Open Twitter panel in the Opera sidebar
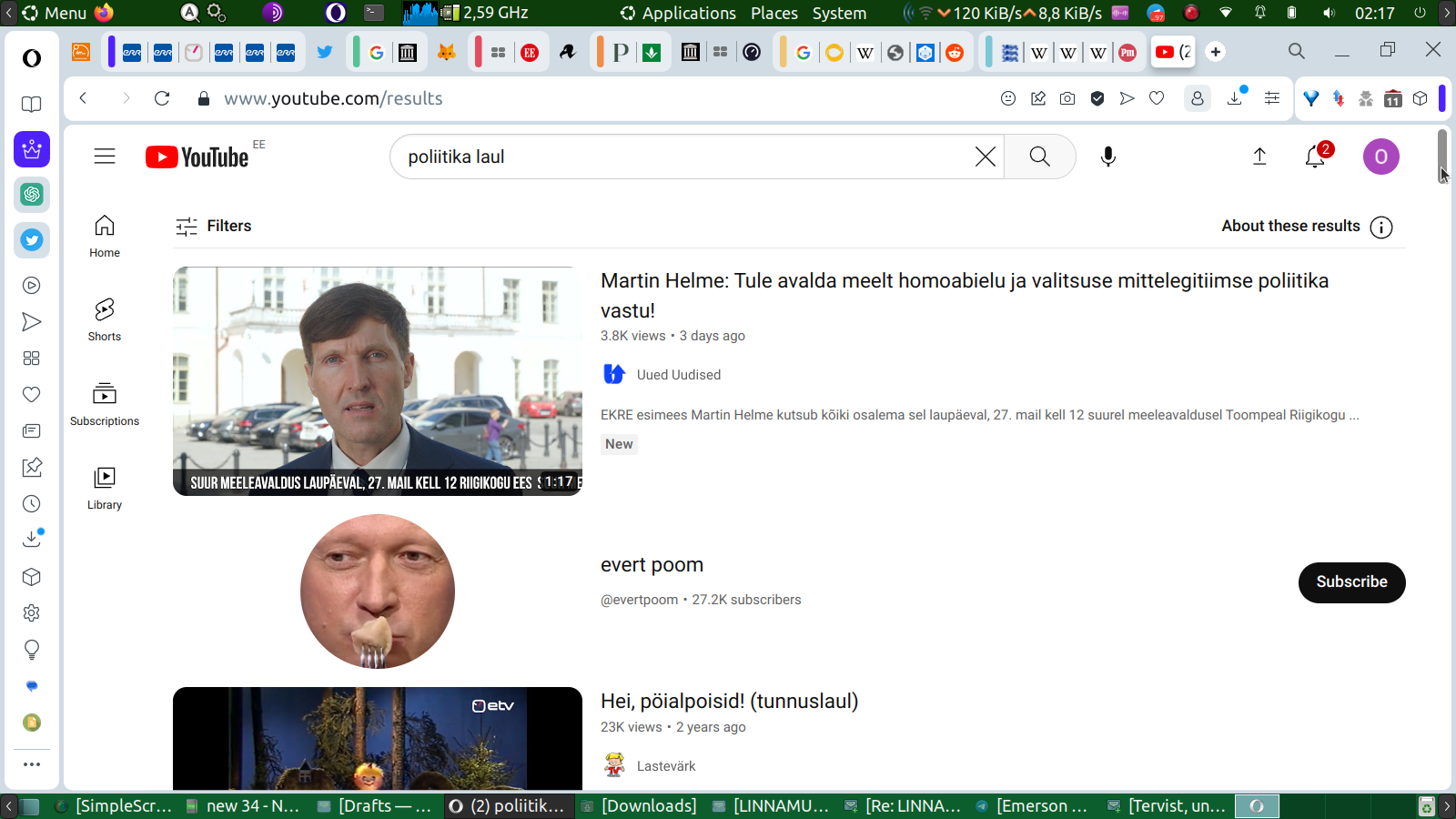1456x819 pixels. click(32, 240)
